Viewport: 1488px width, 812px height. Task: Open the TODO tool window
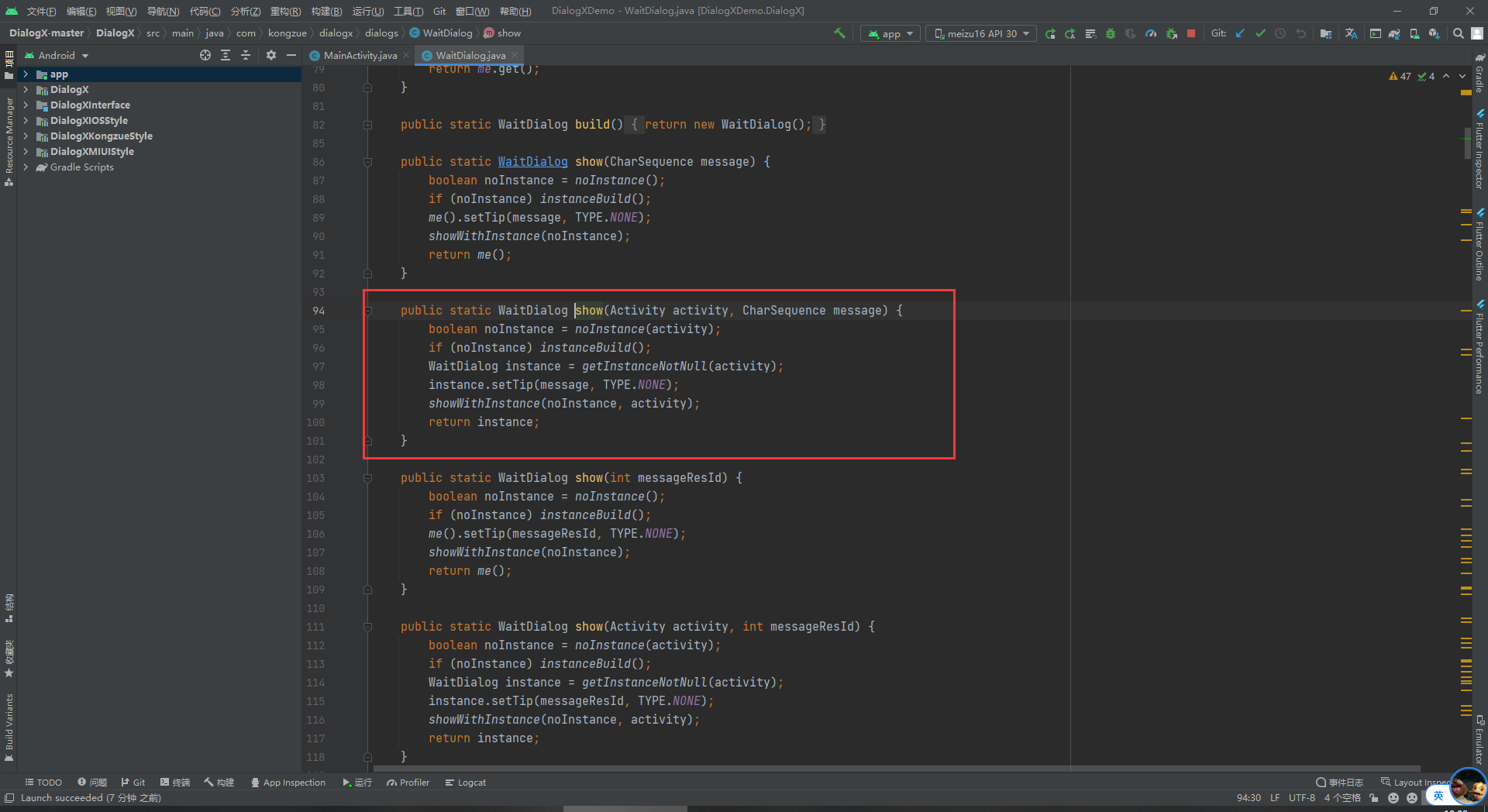point(43,783)
